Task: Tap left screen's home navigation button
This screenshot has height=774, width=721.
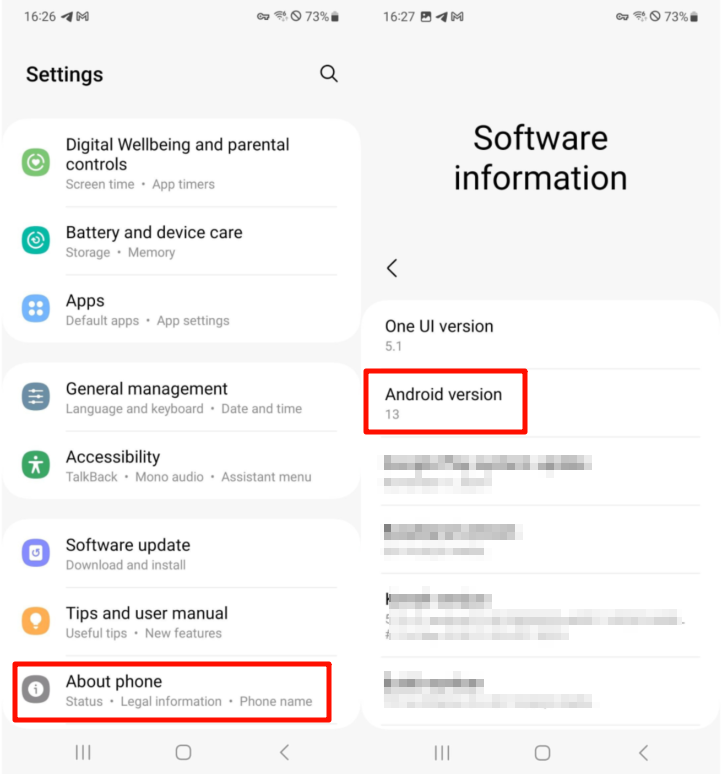Action: [x=184, y=752]
